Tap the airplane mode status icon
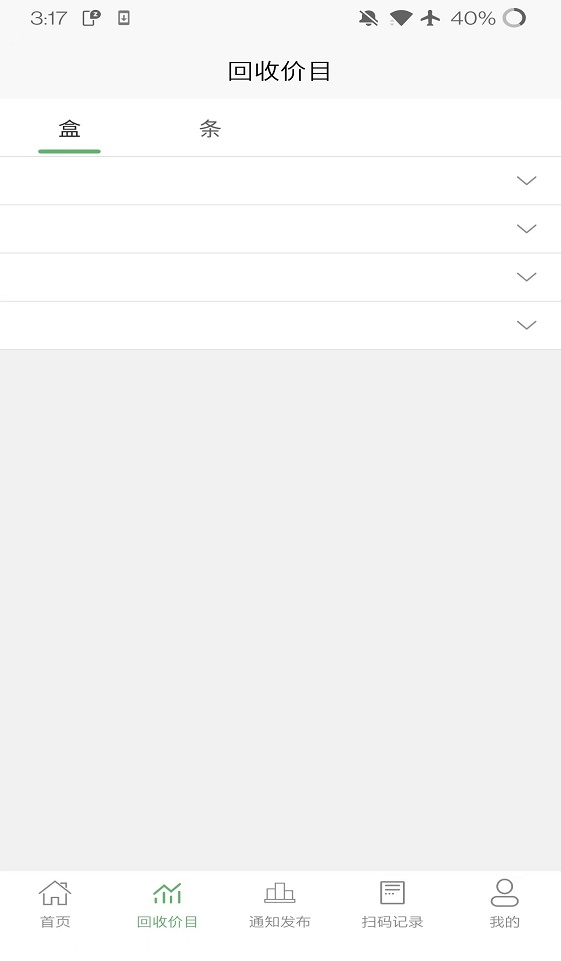 pyautogui.click(x=430, y=18)
